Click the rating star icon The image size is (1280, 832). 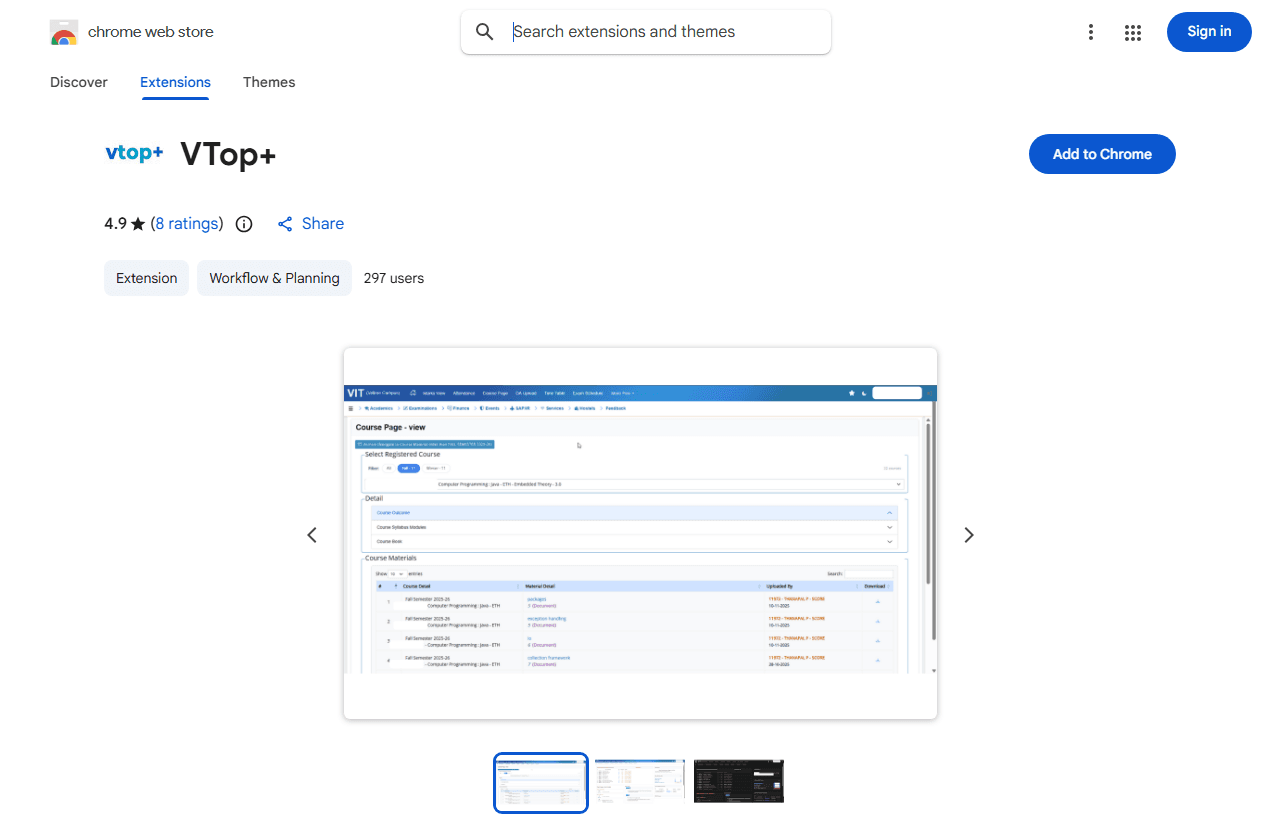click(138, 224)
